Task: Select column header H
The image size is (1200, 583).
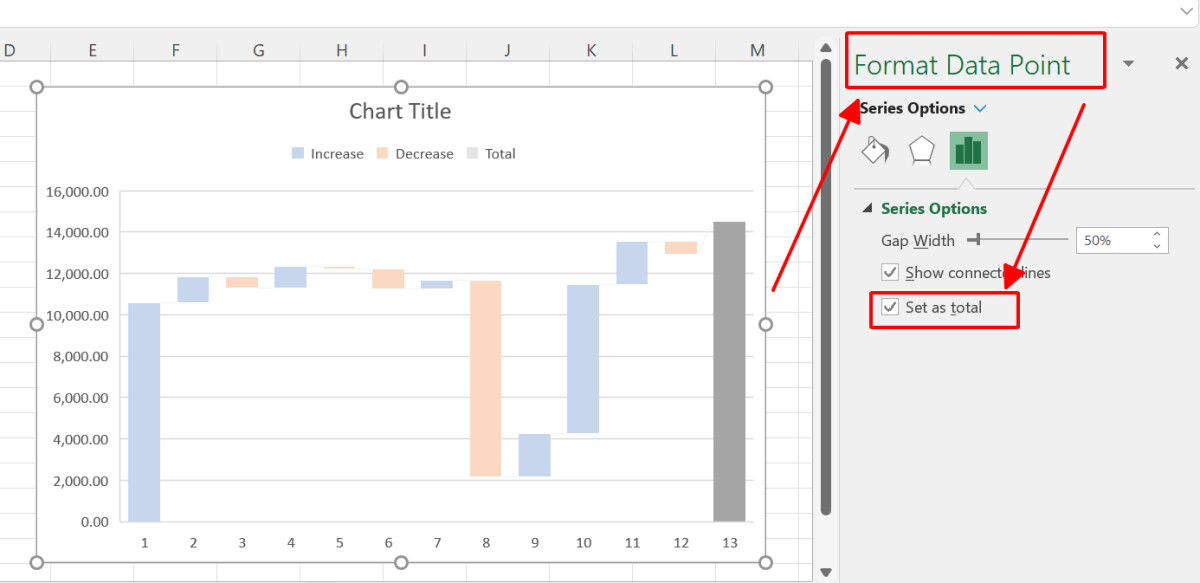Action: coord(342,50)
